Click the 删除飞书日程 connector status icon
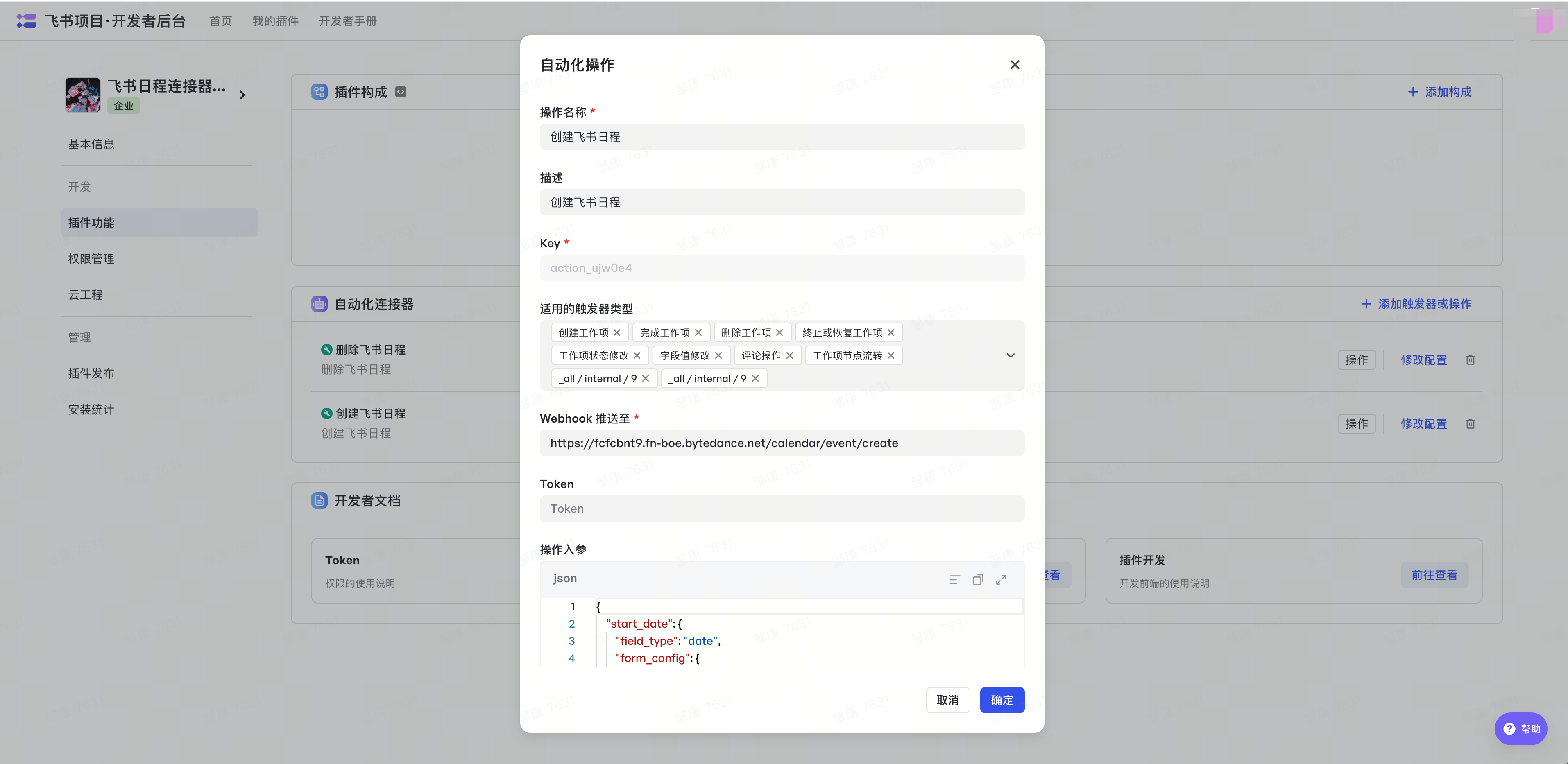This screenshot has height=764, width=1568. [327, 350]
